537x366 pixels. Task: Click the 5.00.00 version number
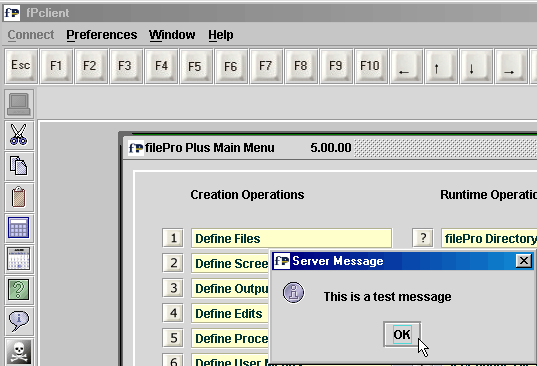(330, 148)
